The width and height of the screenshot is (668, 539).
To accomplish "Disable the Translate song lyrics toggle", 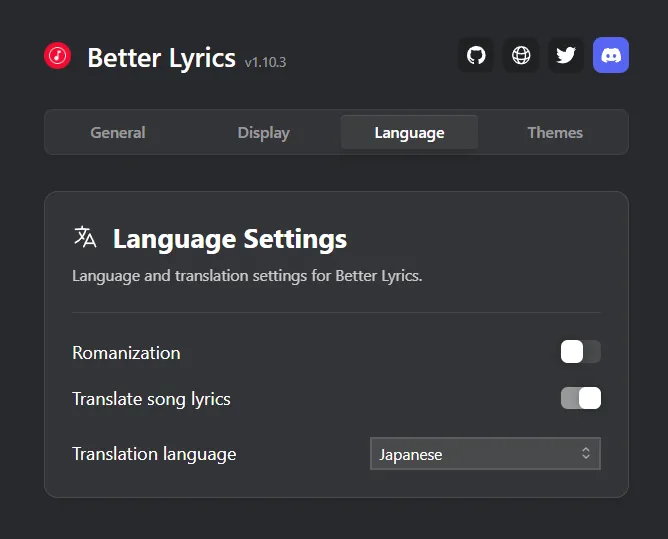I will 581,398.
